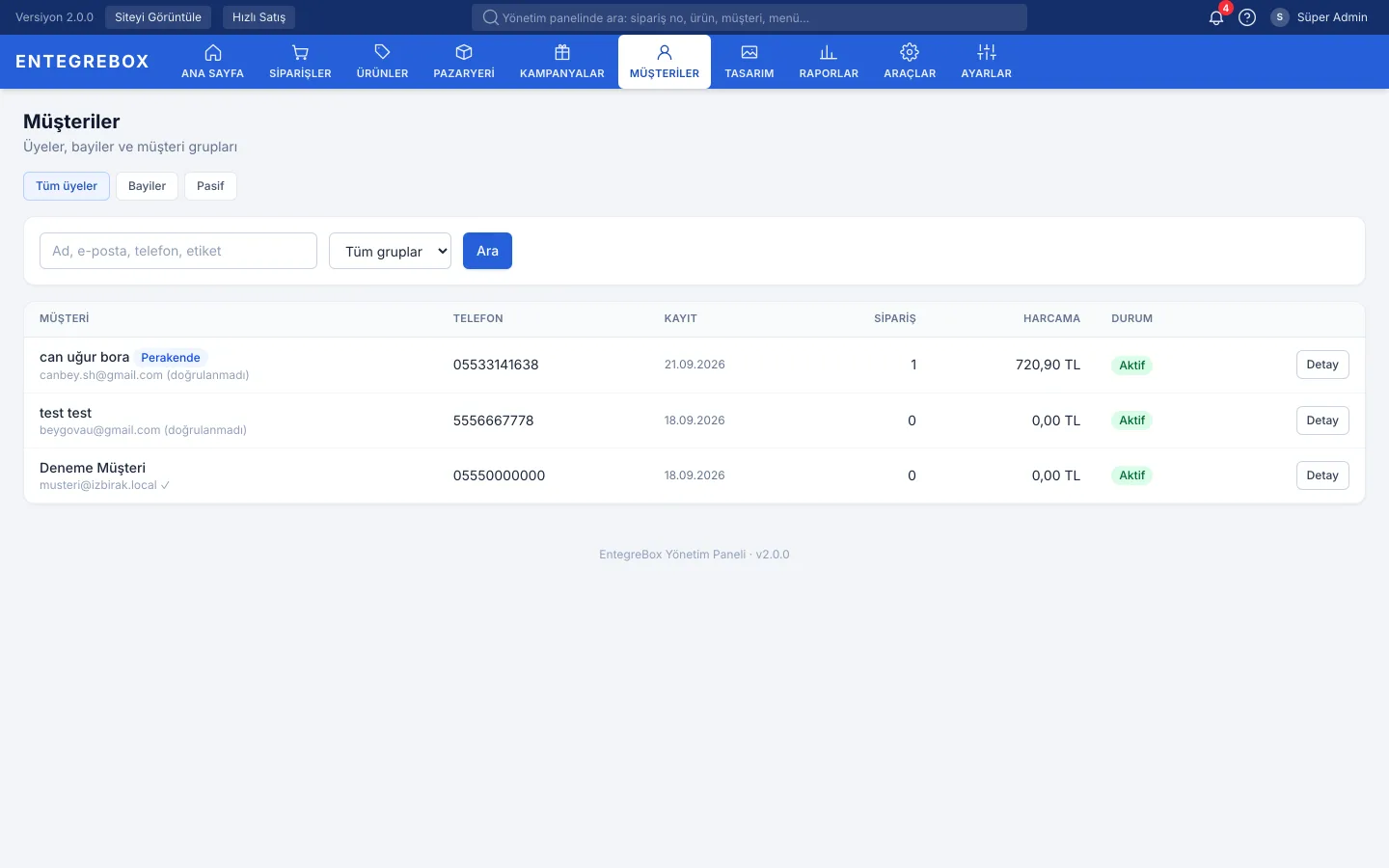
Task: Expand the Tüm gruplar dropdown
Action: (390, 251)
